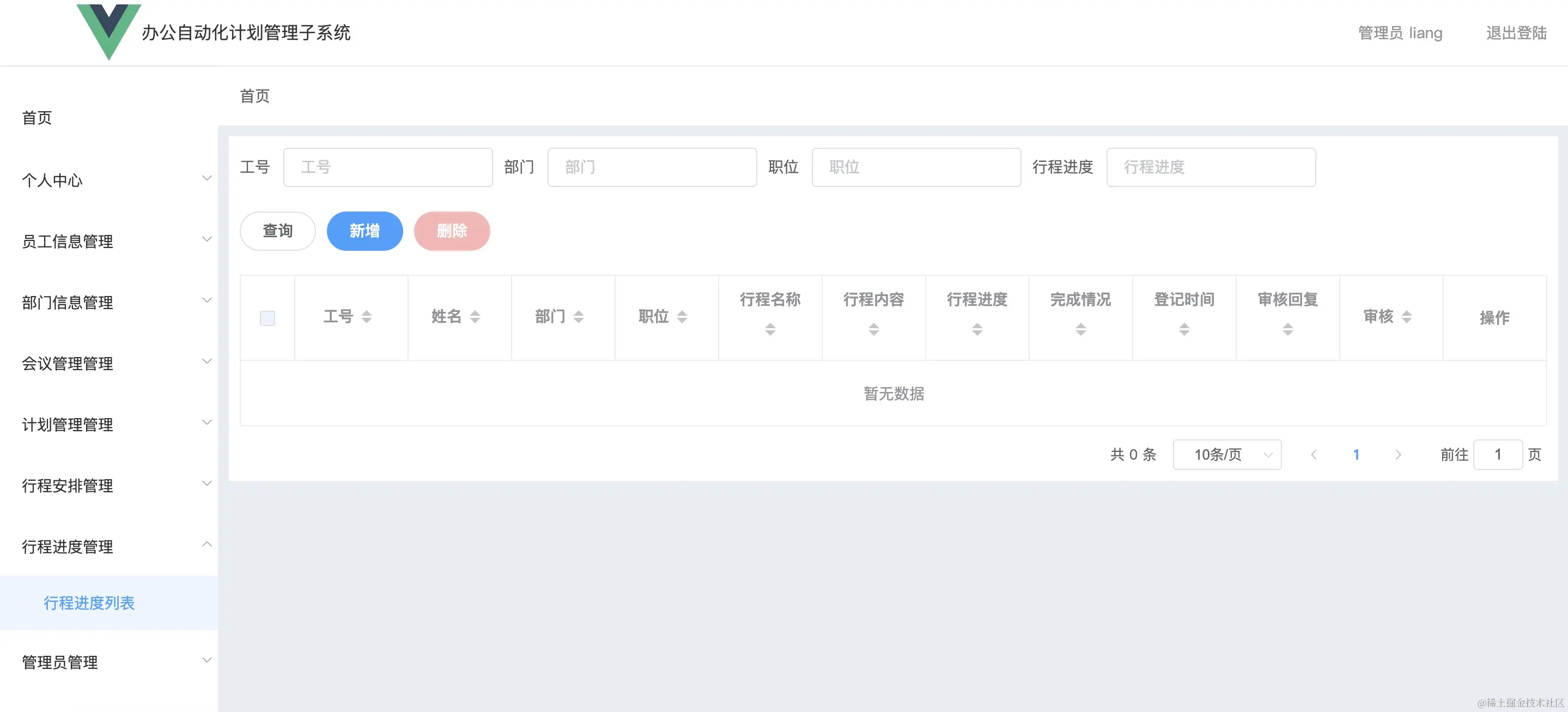Image resolution: width=1568 pixels, height=712 pixels.
Task: Click sort arrows on 工号 column
Action: click(x=367, y=317)
